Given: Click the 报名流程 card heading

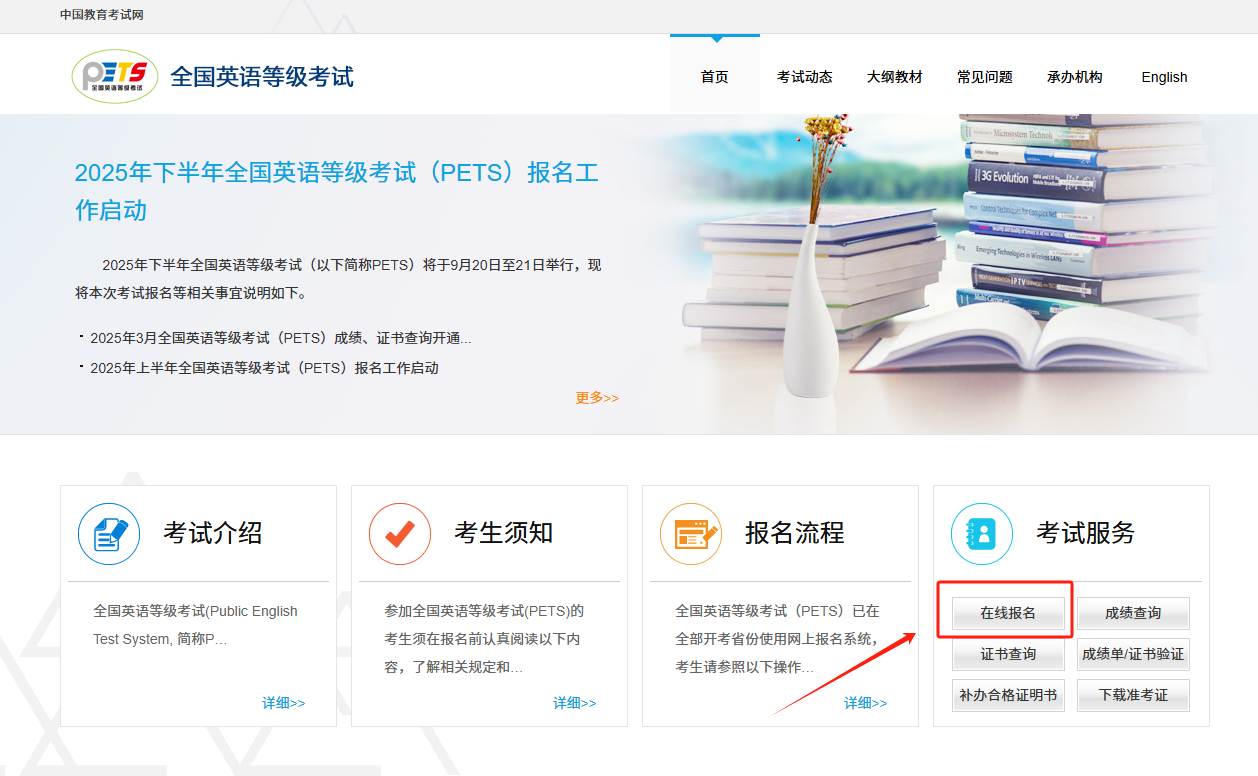Looking at the screenshot, I should tap(795, 533).
